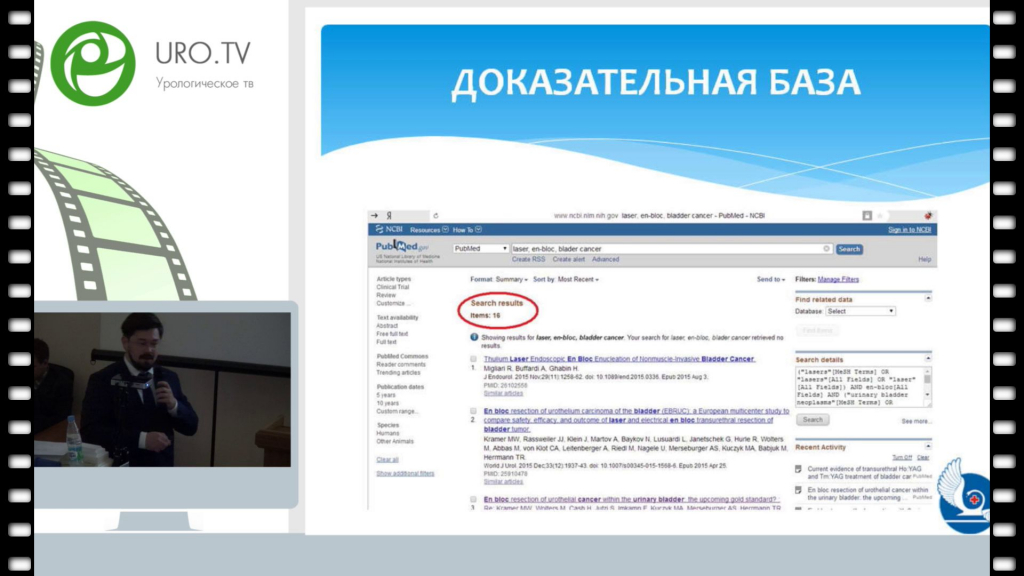The image size is (1024, 576).
Task: Open the PubMed database dropdown
Action: click(x=480, y=249)
